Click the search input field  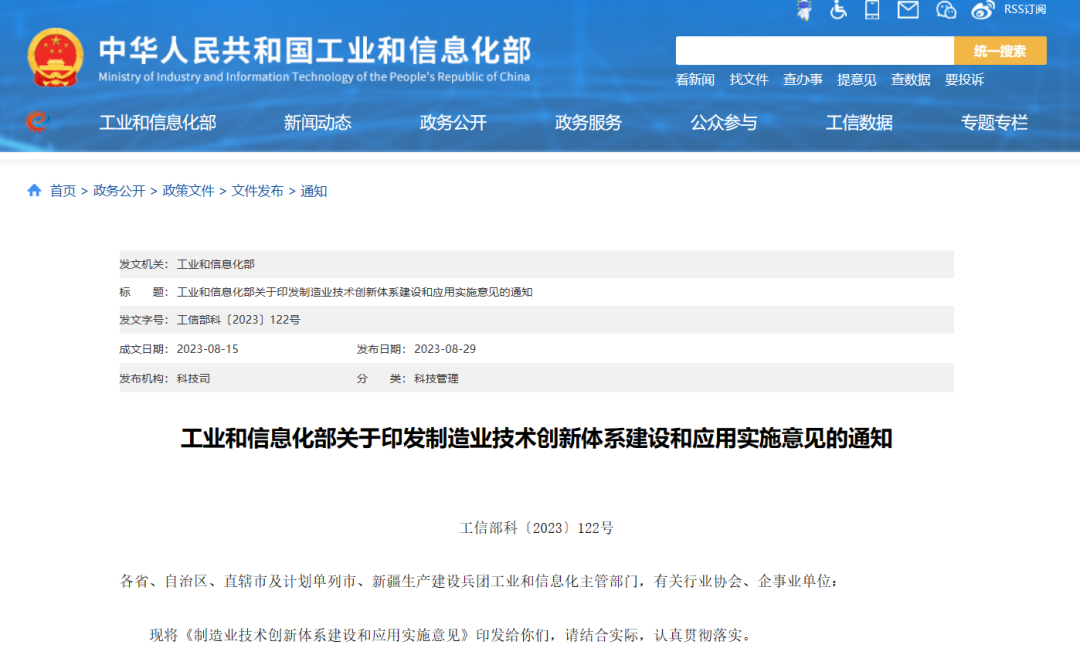(x=814, y=51)
